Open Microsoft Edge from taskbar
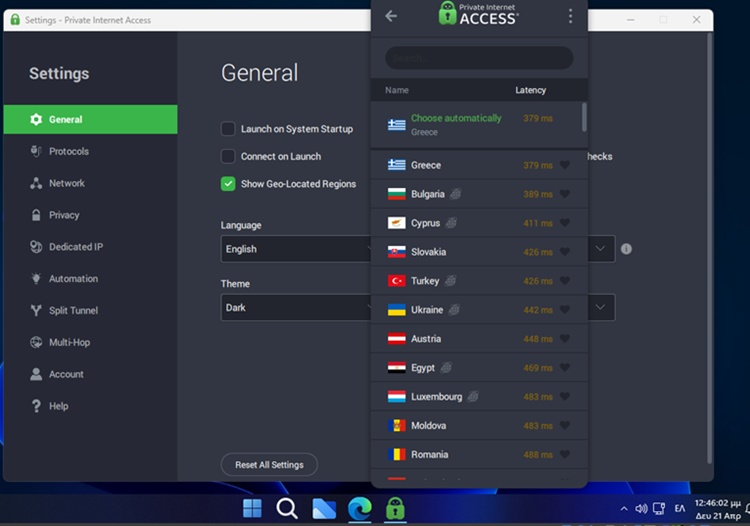 (360, 508)
